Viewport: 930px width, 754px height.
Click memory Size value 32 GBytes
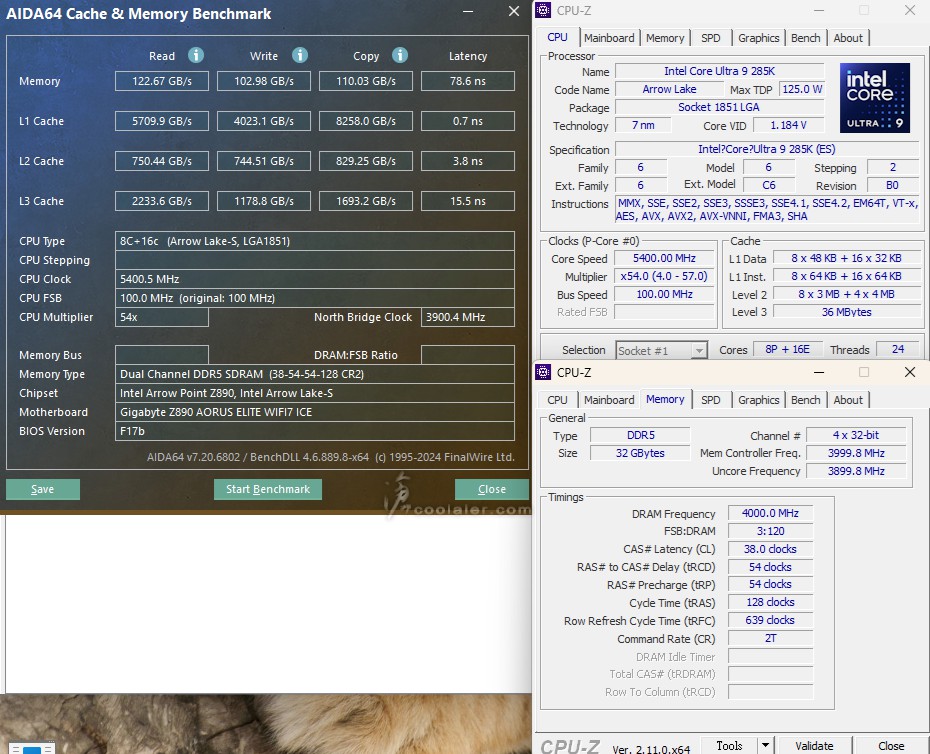(x=640, y=453)
